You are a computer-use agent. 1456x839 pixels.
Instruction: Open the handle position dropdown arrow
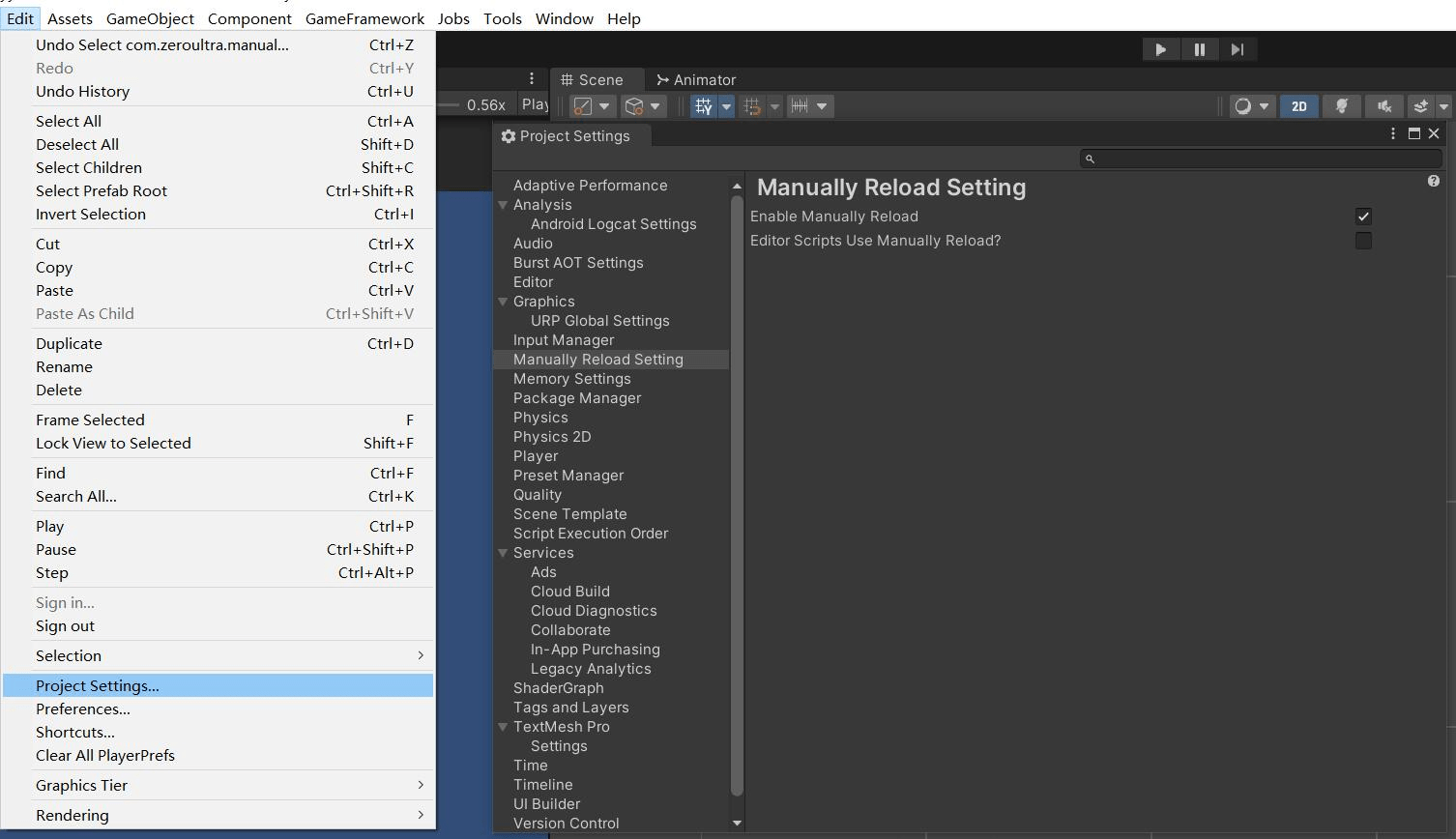pyautogui.click(x=604, y=106)
